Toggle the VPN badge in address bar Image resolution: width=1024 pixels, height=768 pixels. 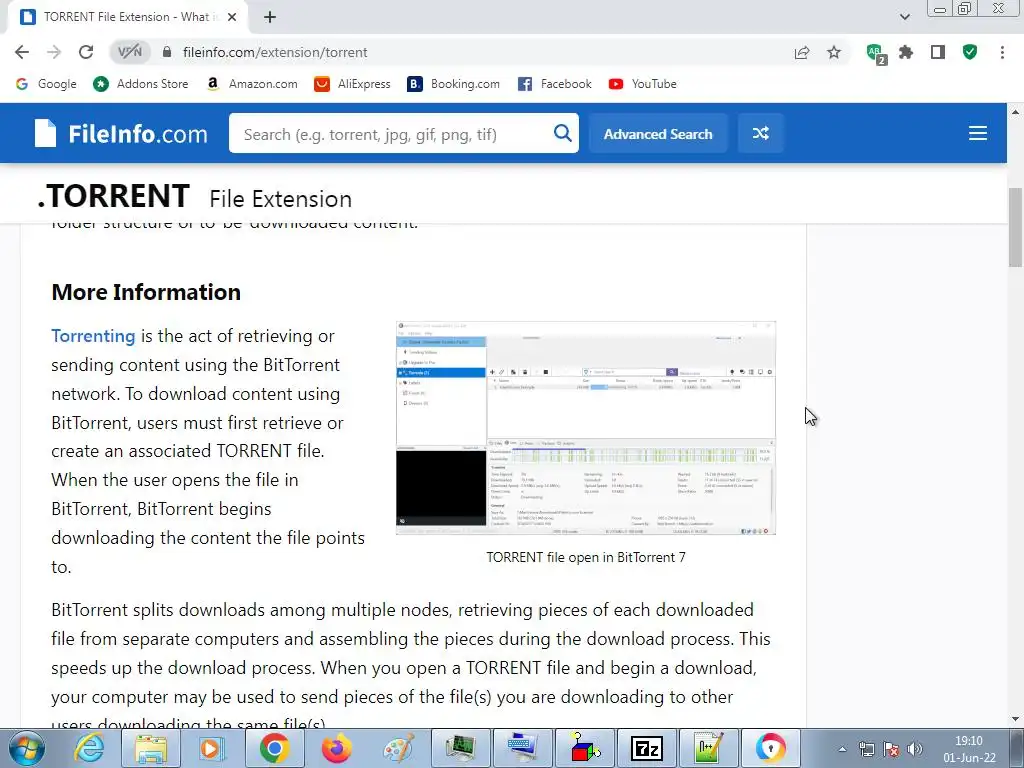coord(129,52)
